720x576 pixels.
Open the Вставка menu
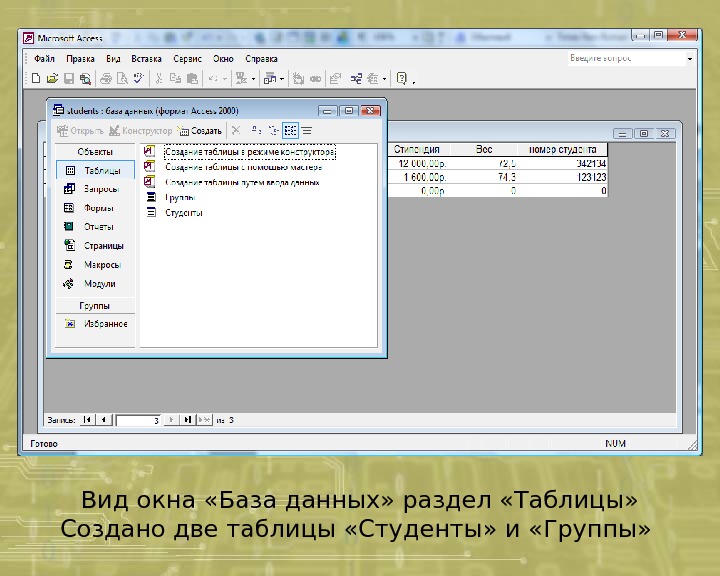click(146, 59)
